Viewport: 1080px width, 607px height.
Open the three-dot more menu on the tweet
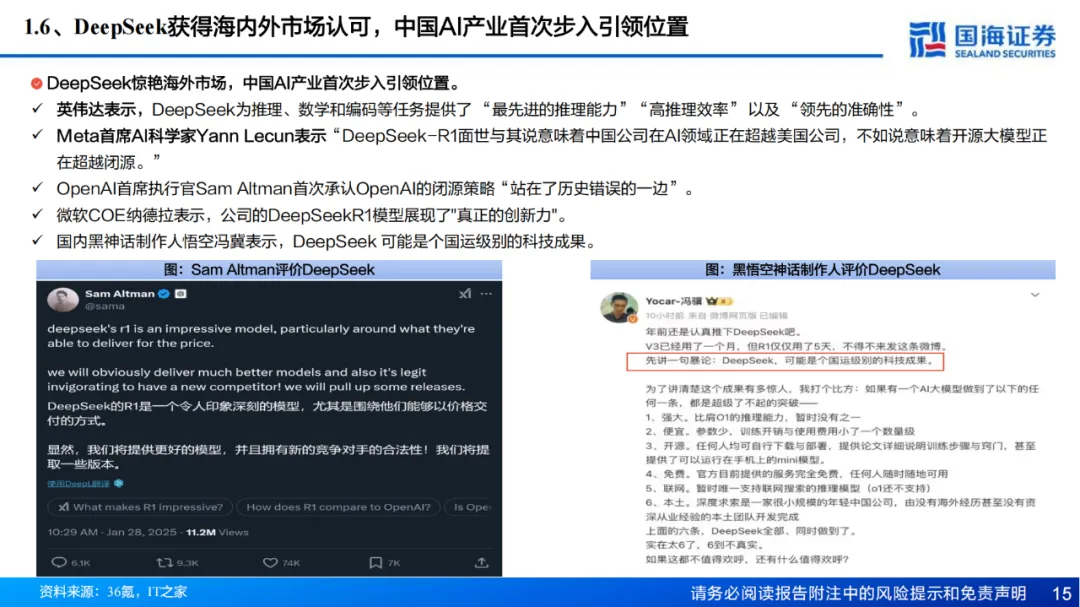(486, 294)
